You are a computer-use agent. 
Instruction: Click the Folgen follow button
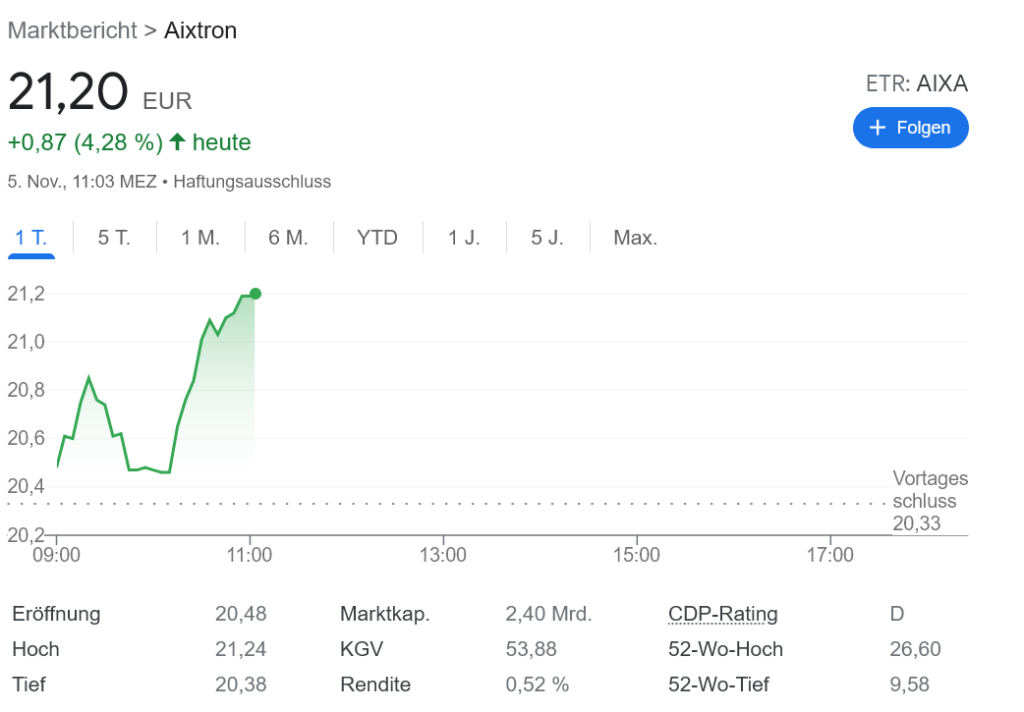click(910, 128)
